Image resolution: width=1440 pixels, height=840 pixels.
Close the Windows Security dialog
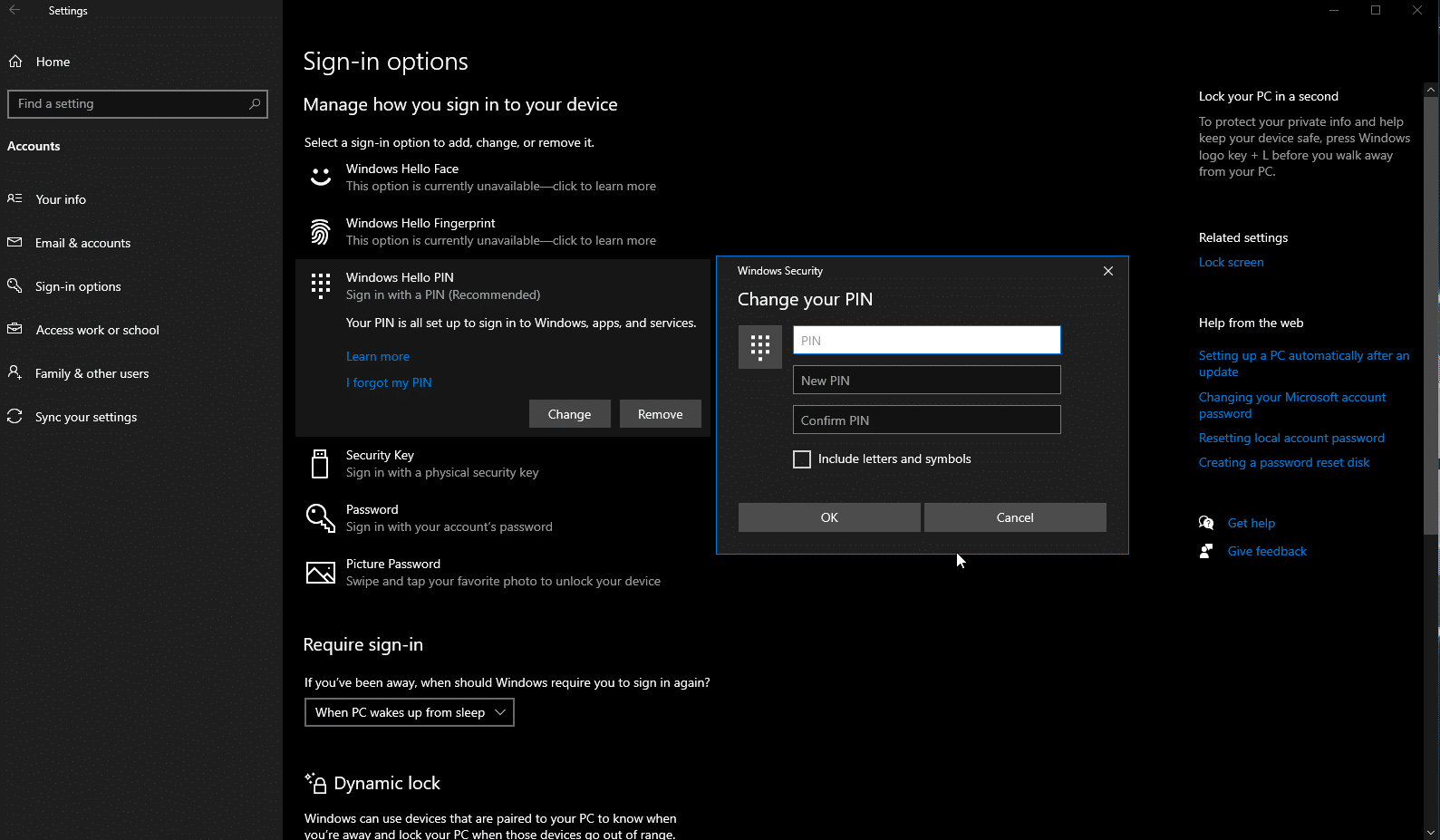[1108, 271]
